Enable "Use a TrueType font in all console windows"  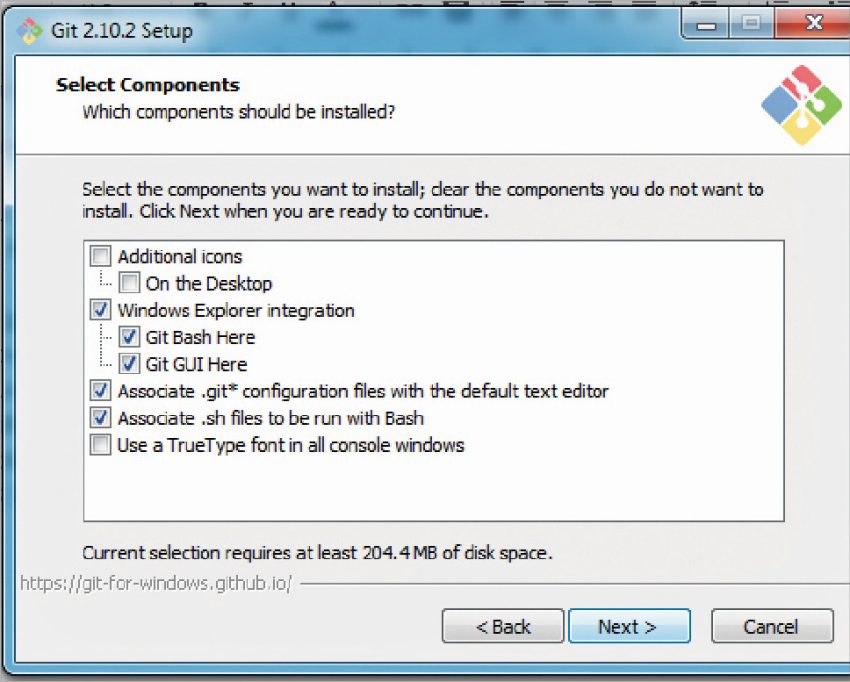point(100,445)
